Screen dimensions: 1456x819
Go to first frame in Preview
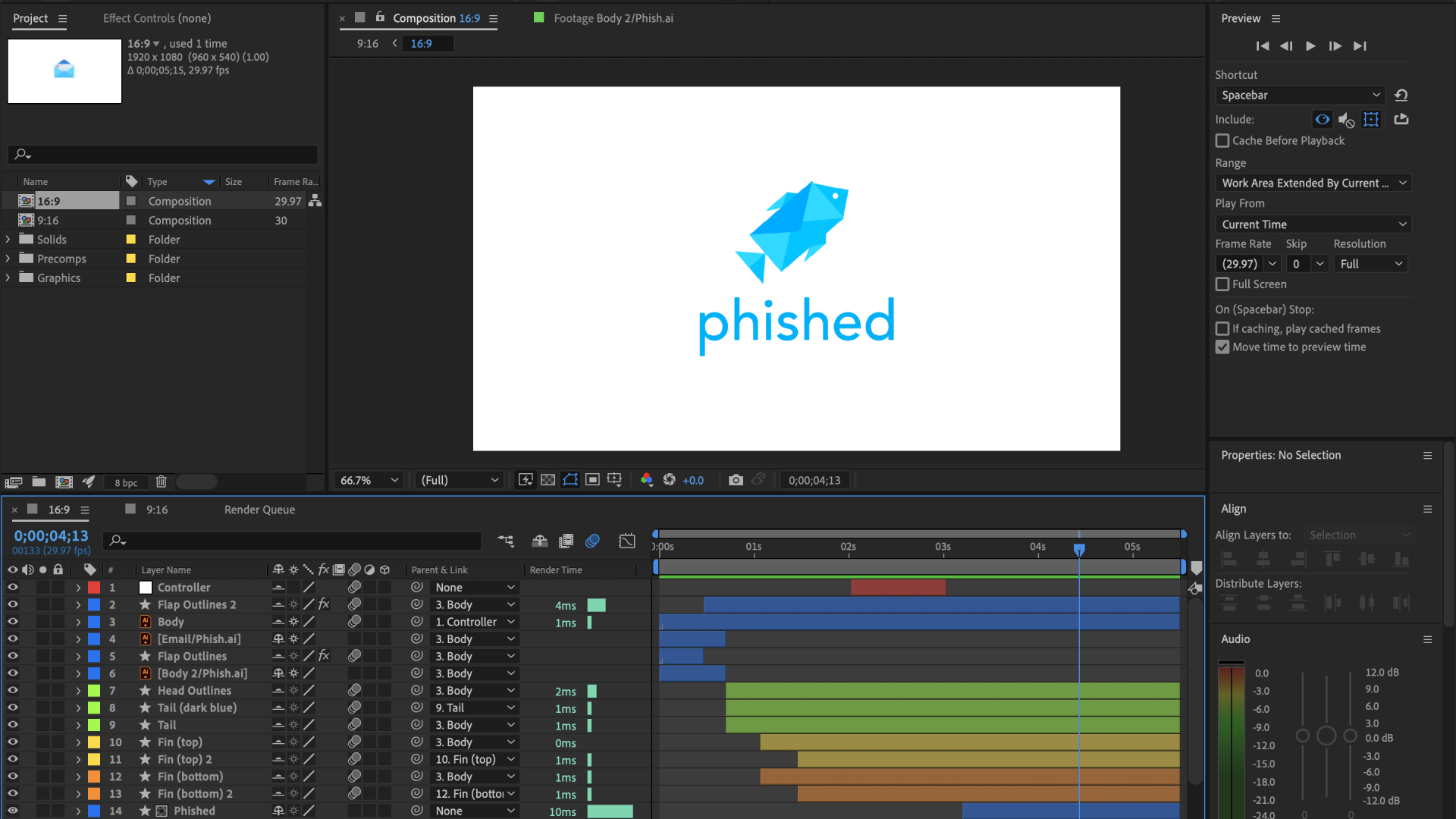[x=1262, y=46]
